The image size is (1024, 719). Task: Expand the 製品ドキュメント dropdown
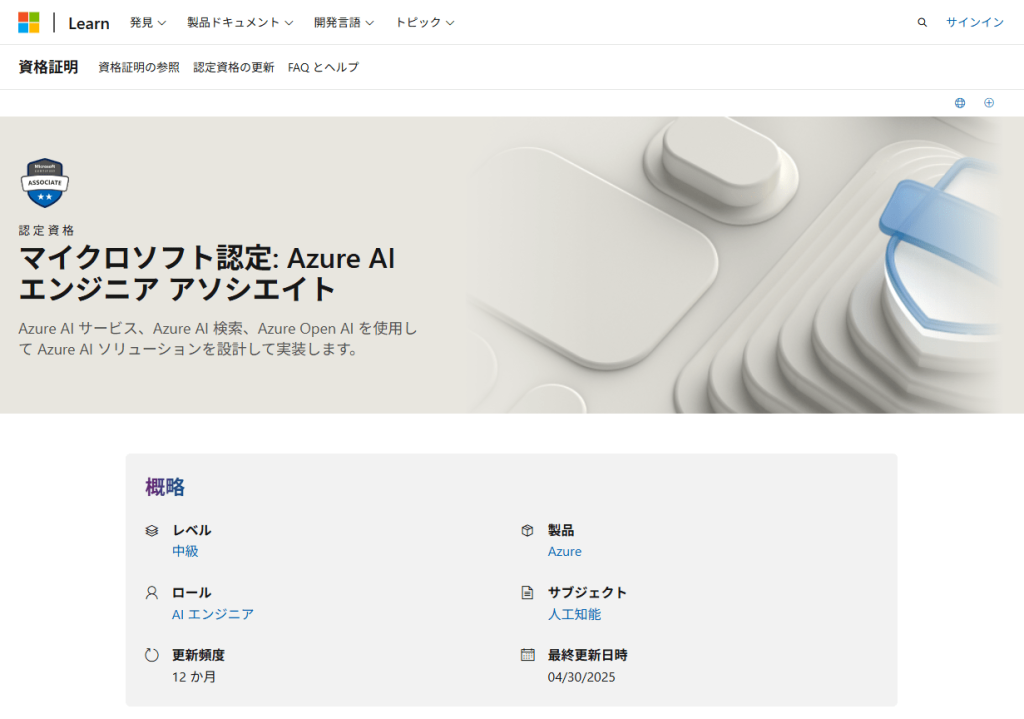pyautogui.click(x=240, y=22)
